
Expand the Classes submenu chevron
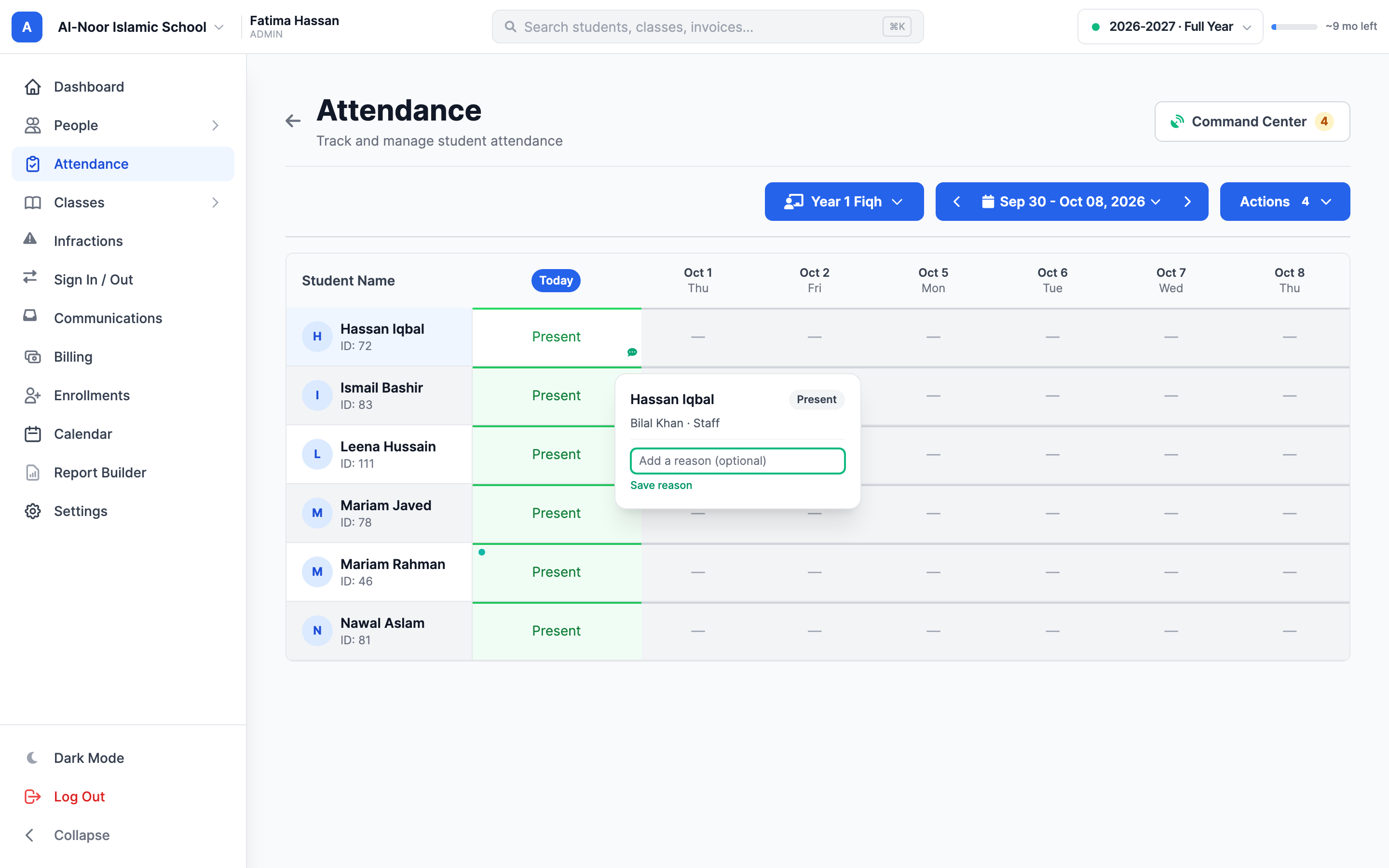[215, 202]
